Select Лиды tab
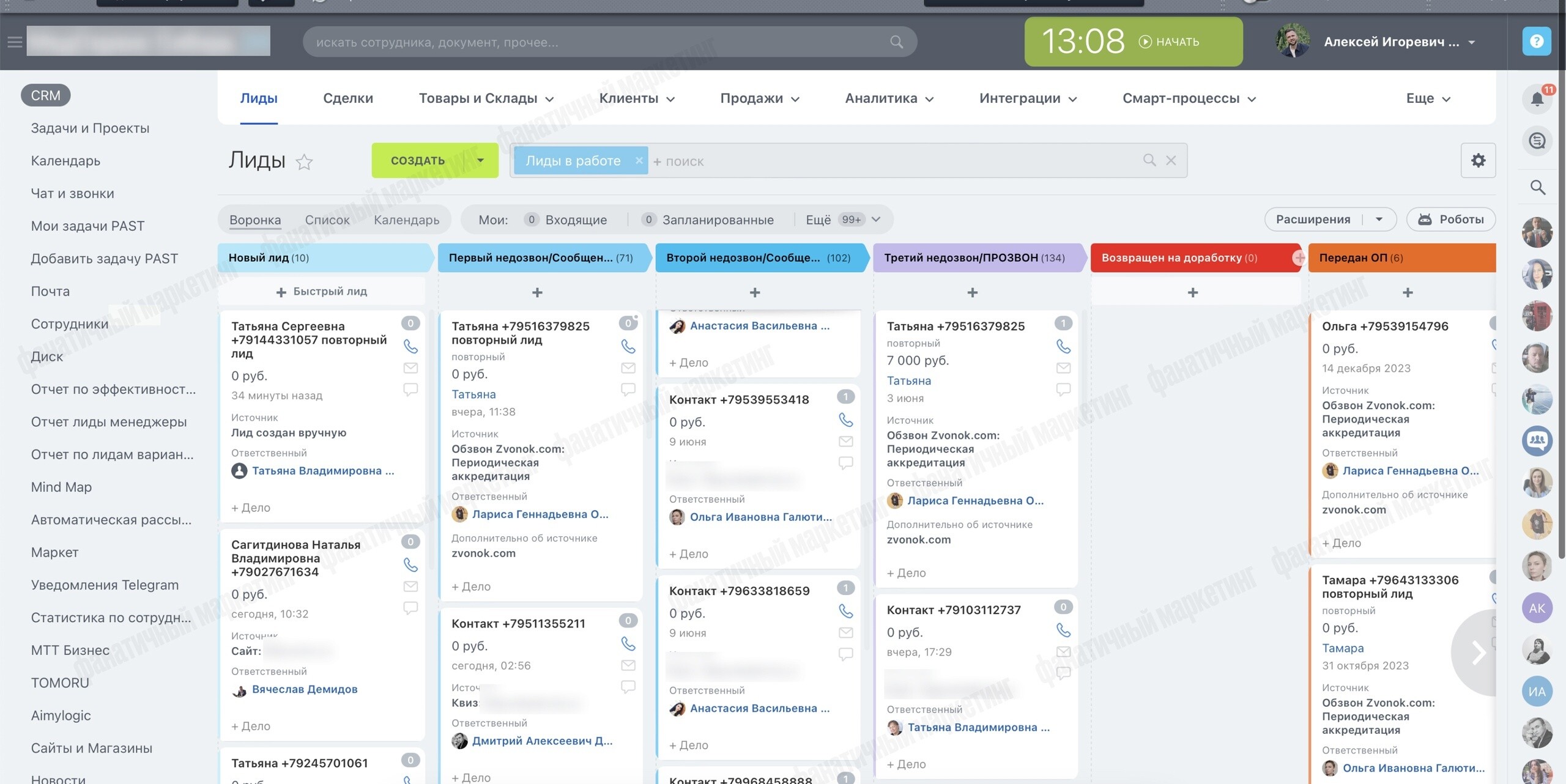Screen dimensions: 1566x784 (259, 98)
